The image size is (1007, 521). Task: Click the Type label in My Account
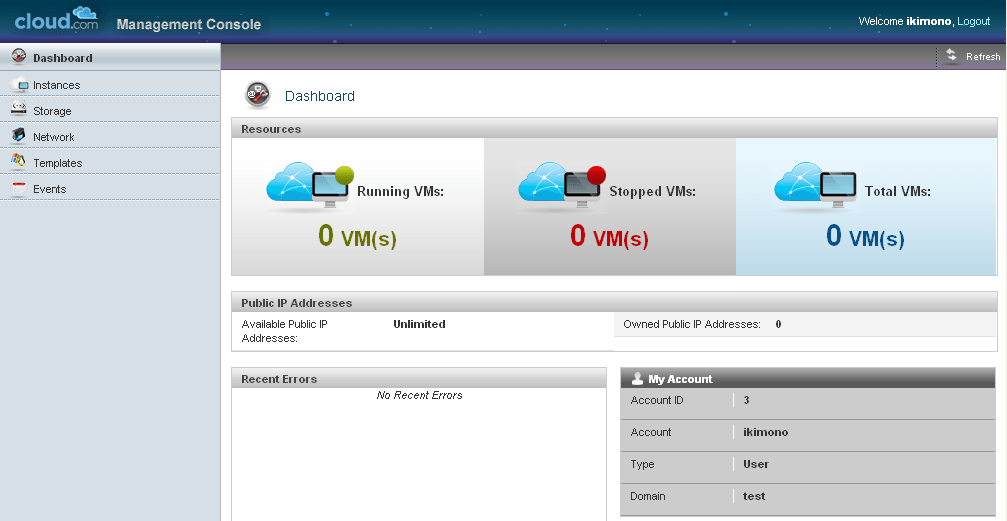[642, 464]
